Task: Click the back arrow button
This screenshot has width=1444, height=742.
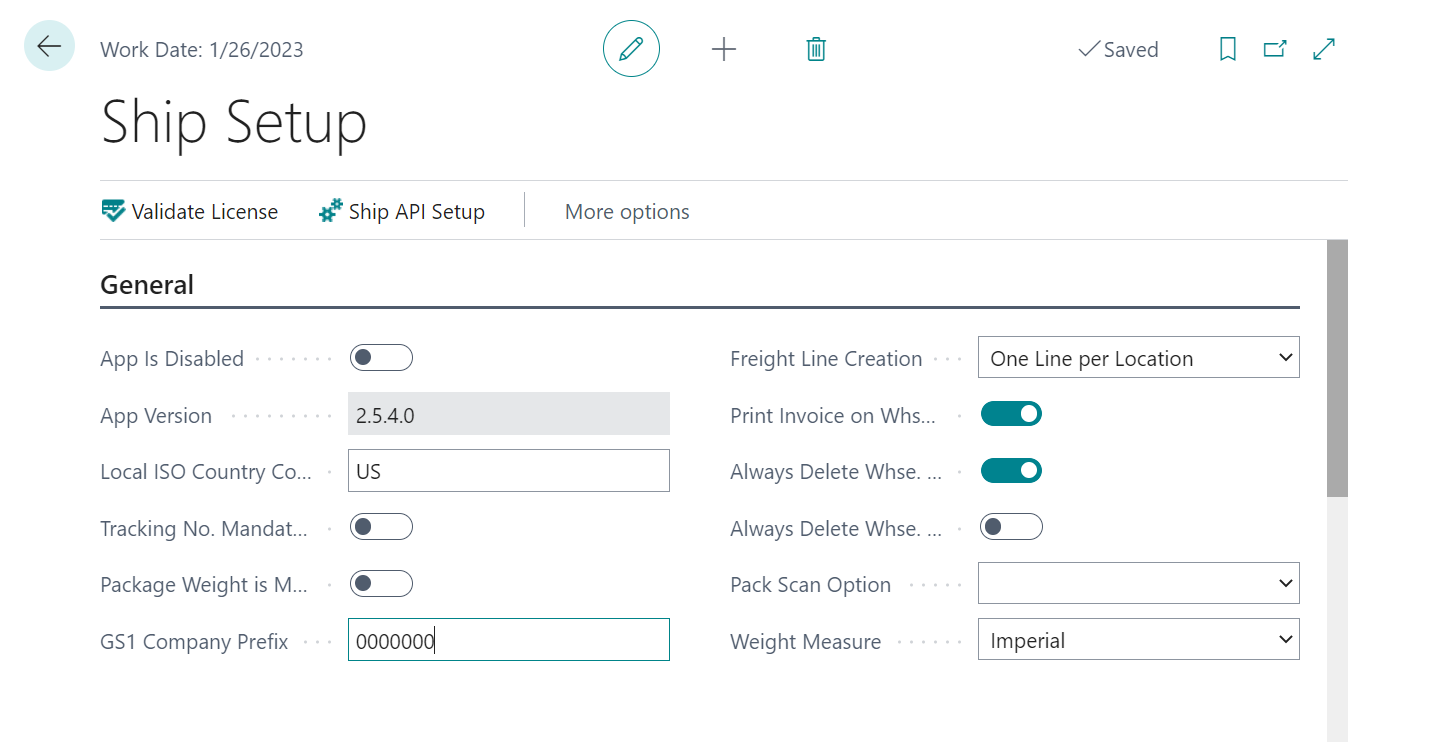Action: [49, 46]
